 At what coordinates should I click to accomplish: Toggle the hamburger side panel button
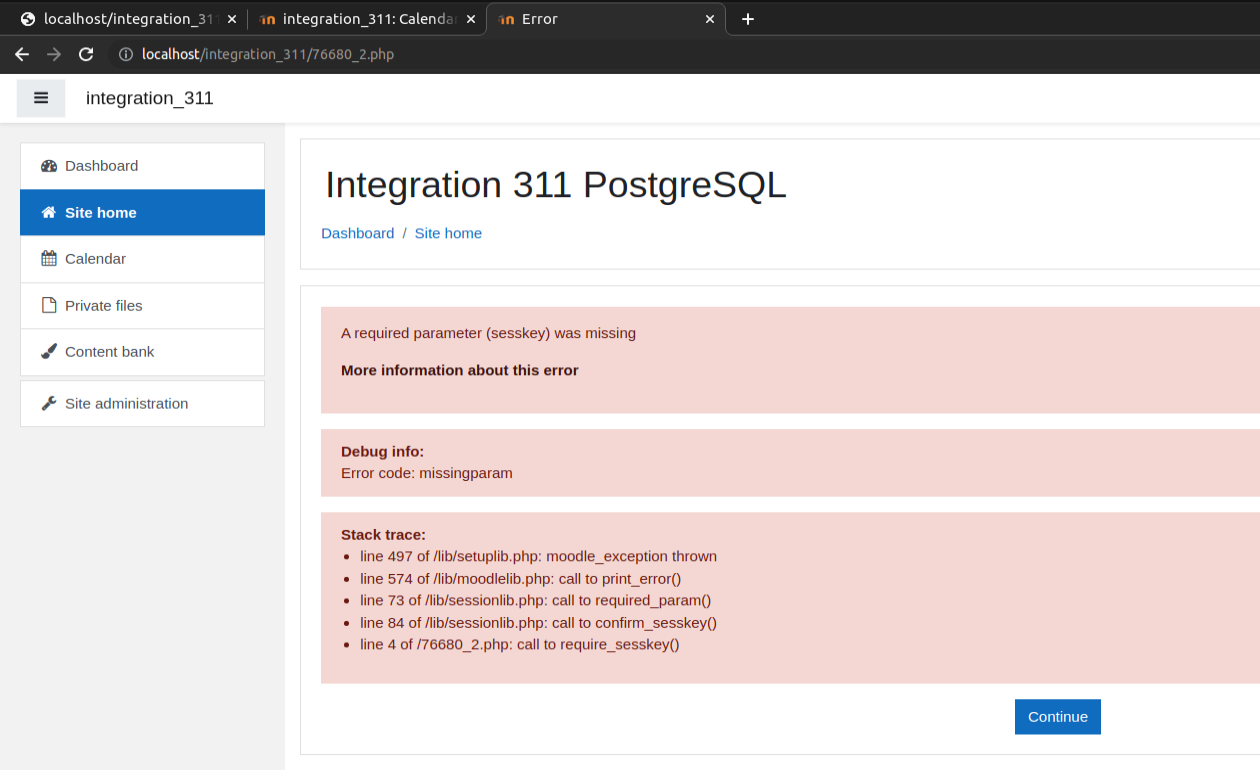pos(41,98)
